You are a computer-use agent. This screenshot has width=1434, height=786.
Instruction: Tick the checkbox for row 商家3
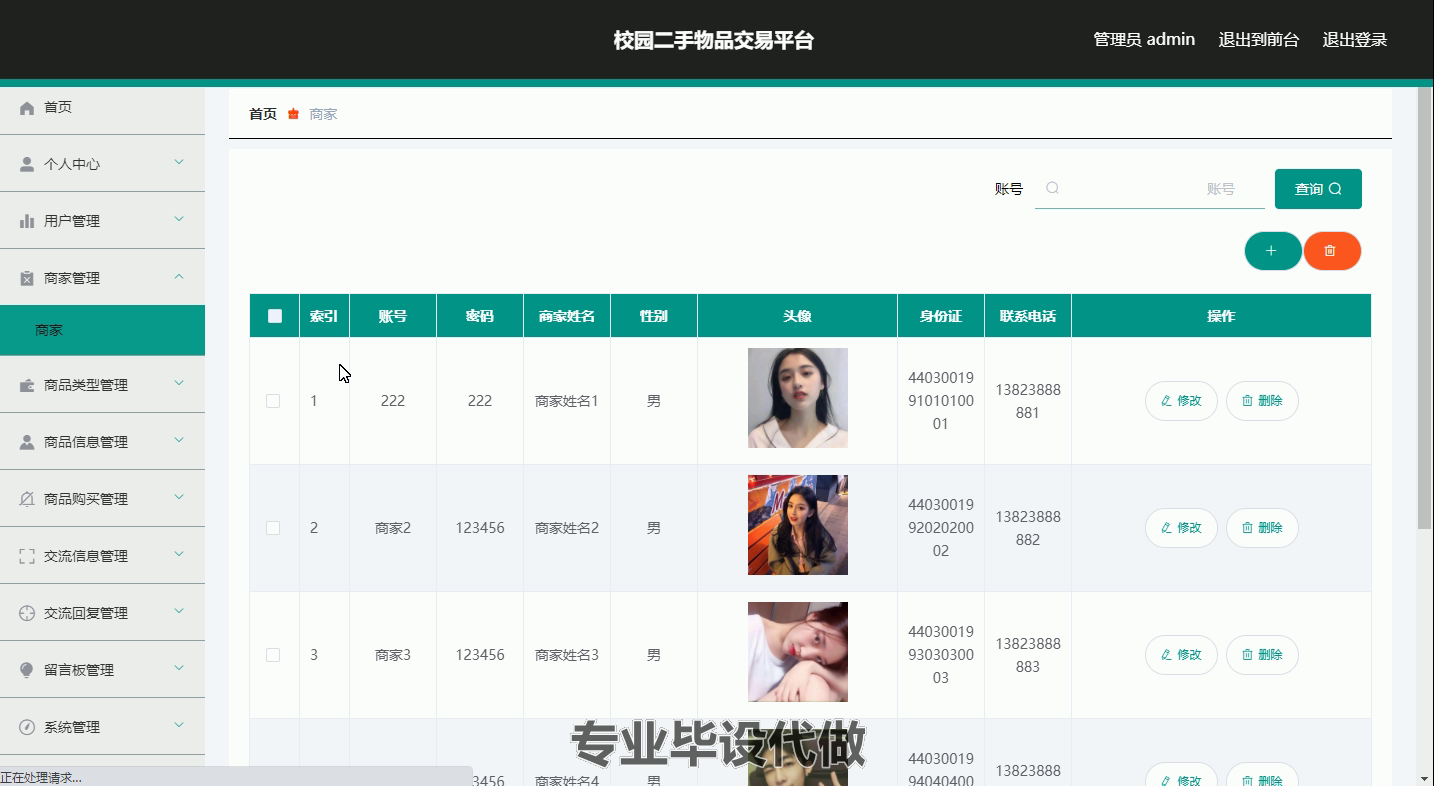tap(273, 655)
